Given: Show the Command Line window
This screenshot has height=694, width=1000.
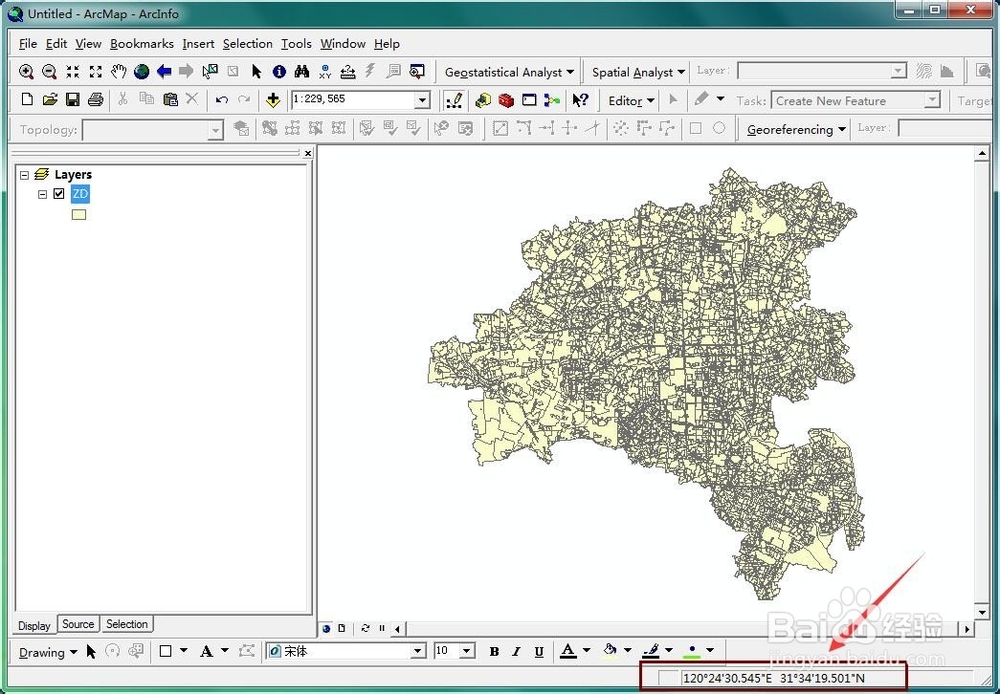Looking at the screenshot, I should [529, 100].
